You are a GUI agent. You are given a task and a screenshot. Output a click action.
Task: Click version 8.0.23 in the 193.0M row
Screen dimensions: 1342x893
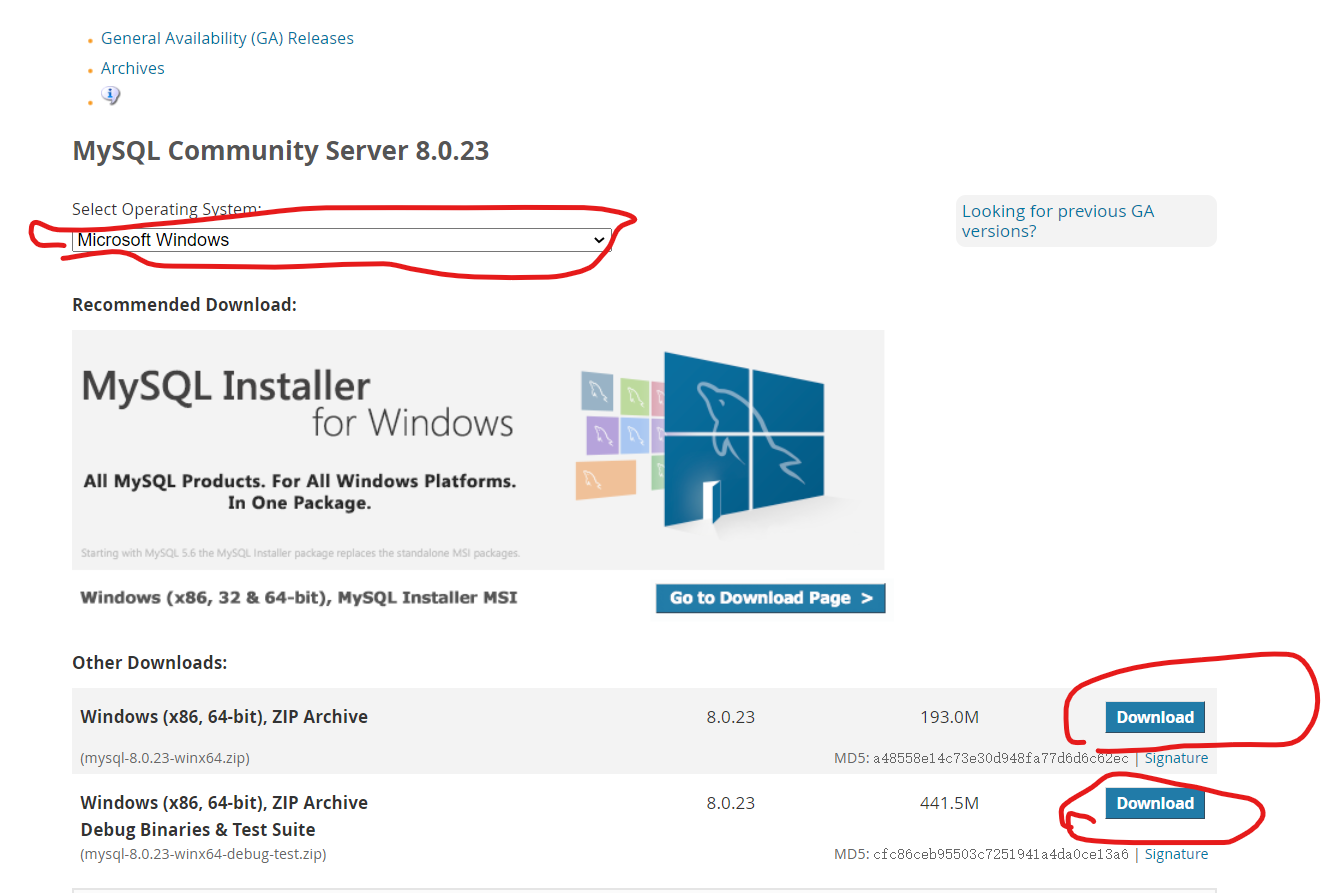click(730, 717)
